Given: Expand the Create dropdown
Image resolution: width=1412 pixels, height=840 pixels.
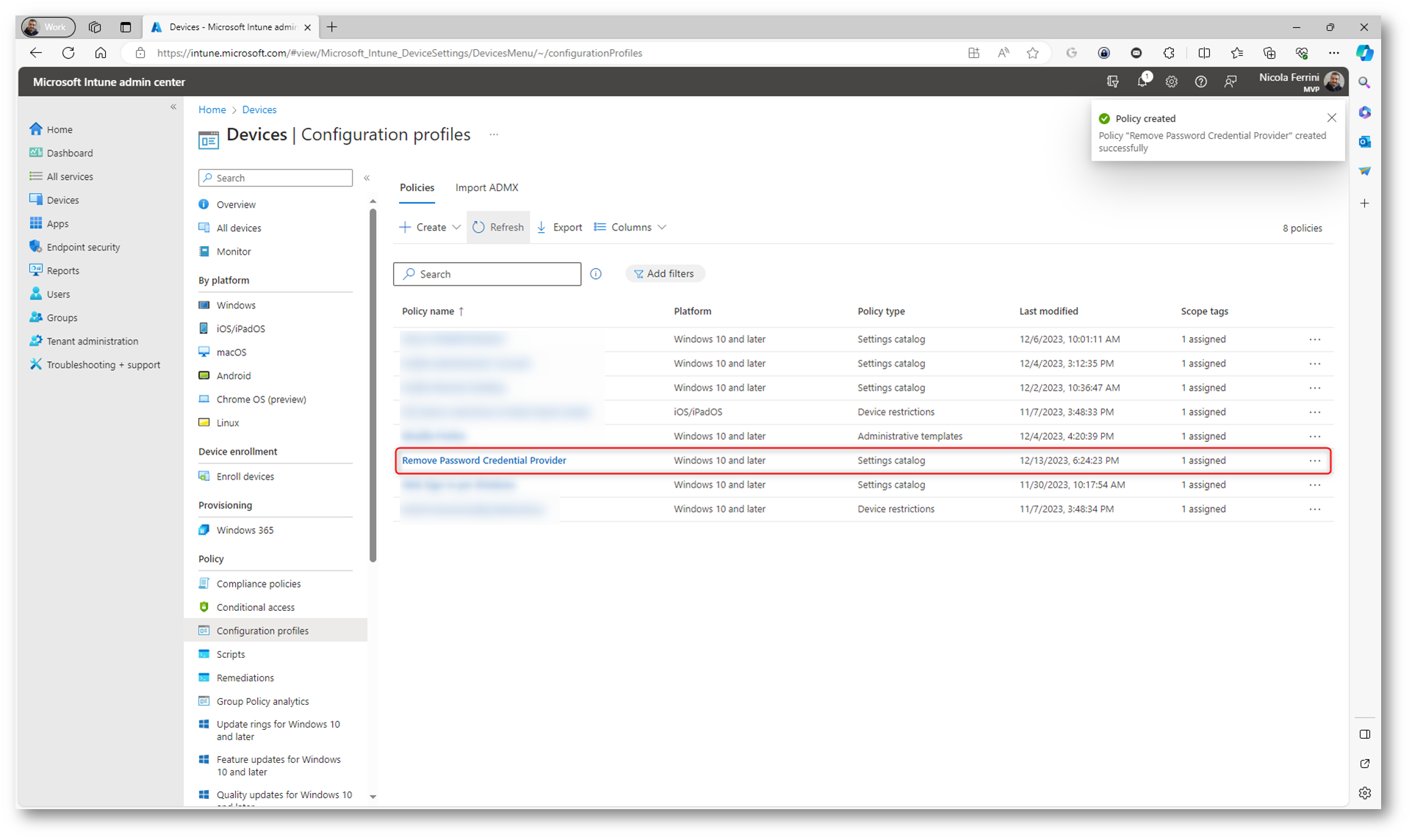Looking at the screenshot, I should (x=430, y=227).
